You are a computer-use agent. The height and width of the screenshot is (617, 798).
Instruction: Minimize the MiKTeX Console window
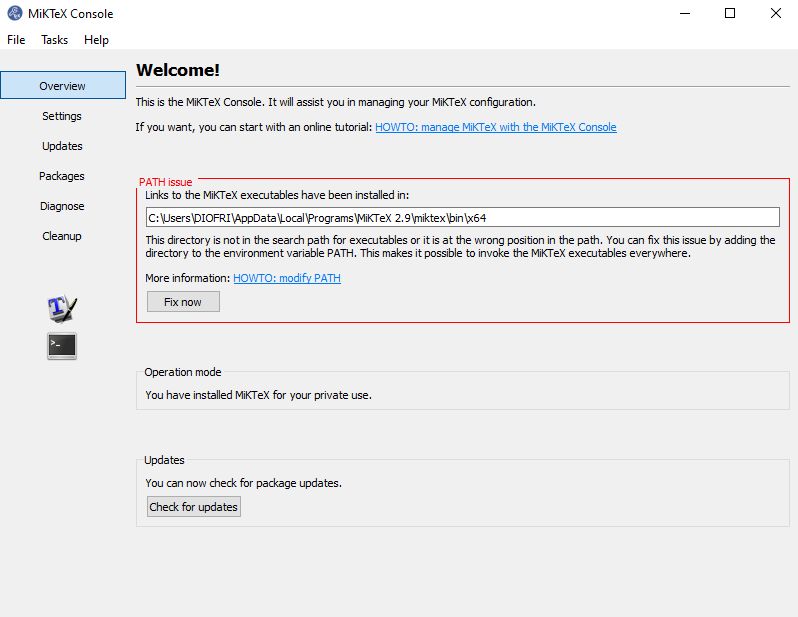pyautogui.click(x=685, y=13)
